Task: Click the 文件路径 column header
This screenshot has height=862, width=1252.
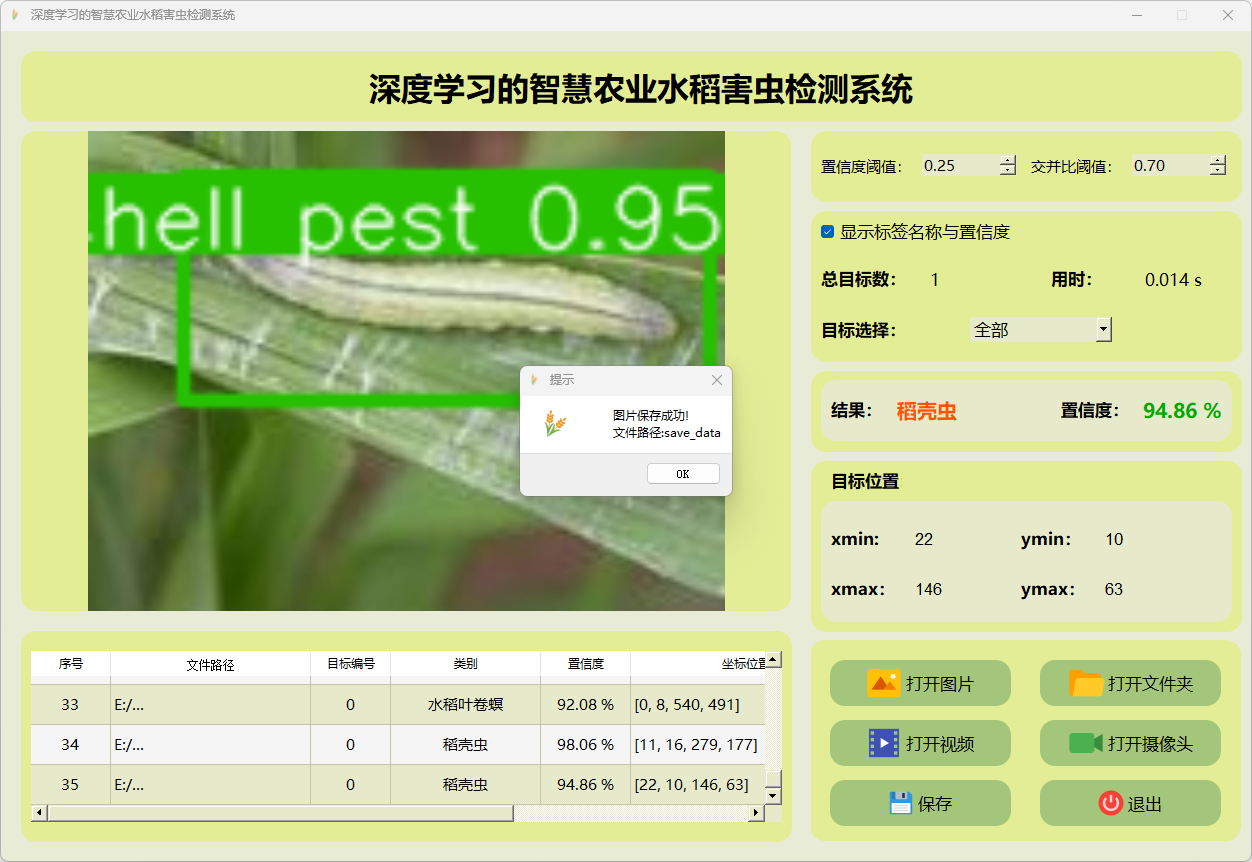Action: tap(210, 664)
